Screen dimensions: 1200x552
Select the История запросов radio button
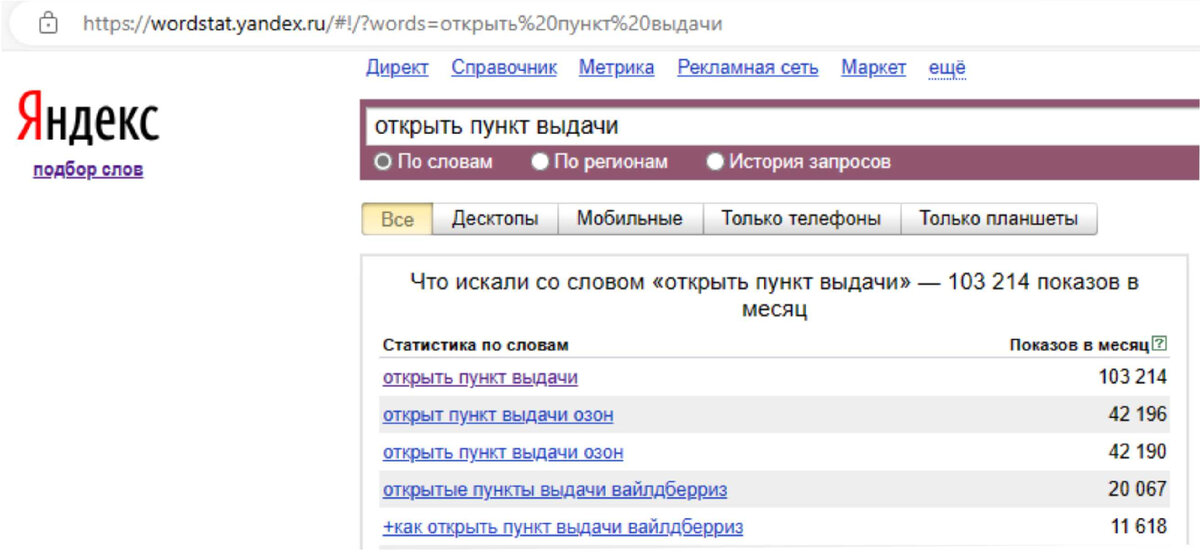(x=715, y=161)
